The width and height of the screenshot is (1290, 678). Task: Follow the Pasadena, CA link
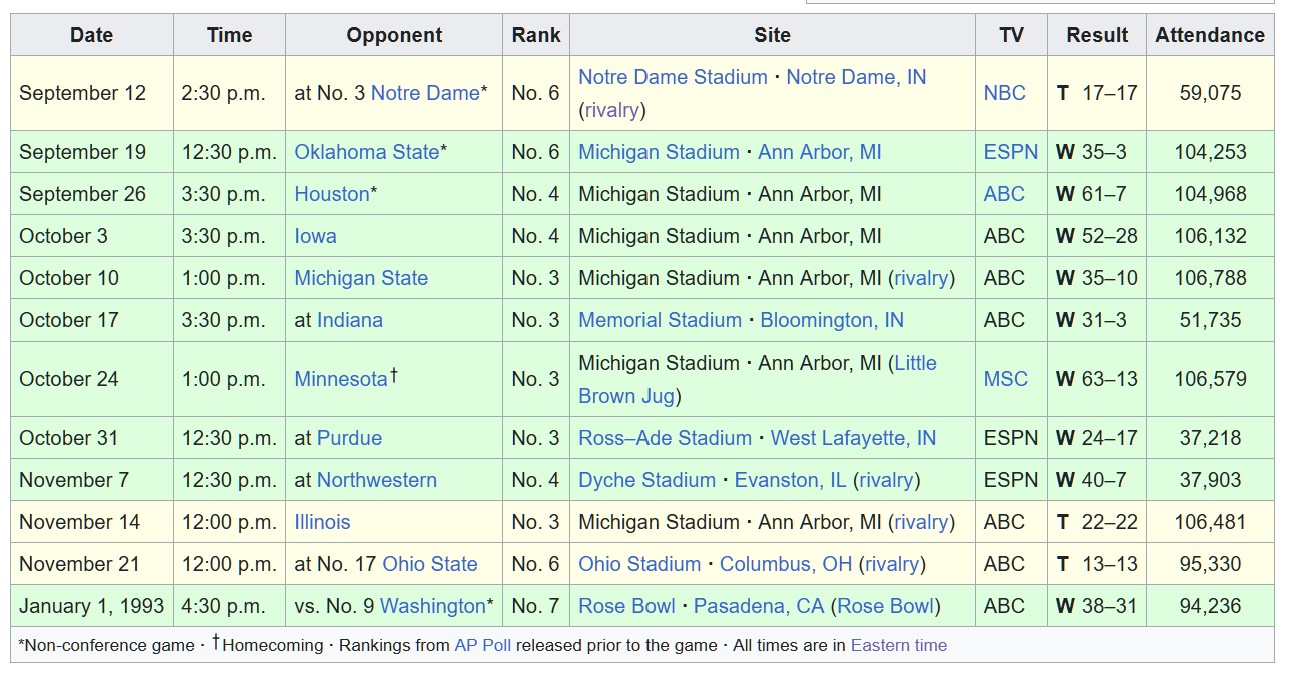(x=758, y=606)
